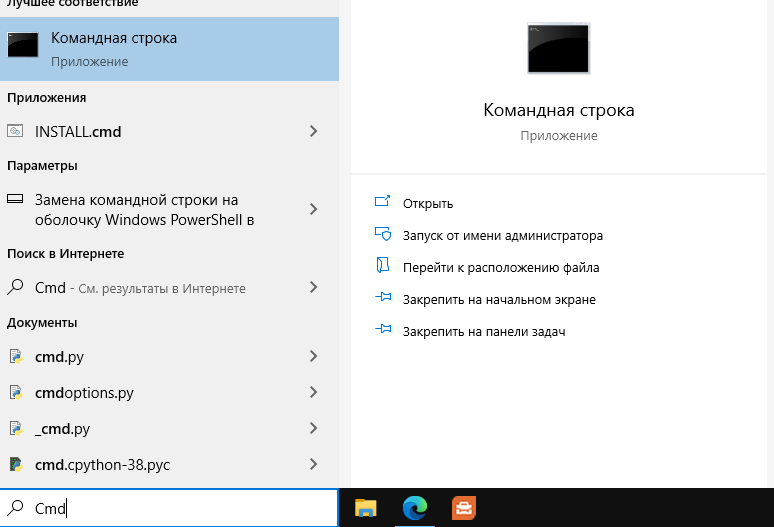Click the Python icon for cmdoptions.py
Viewport: 774px width, 527px height.
pyautogui.click(x=16, y=392)
